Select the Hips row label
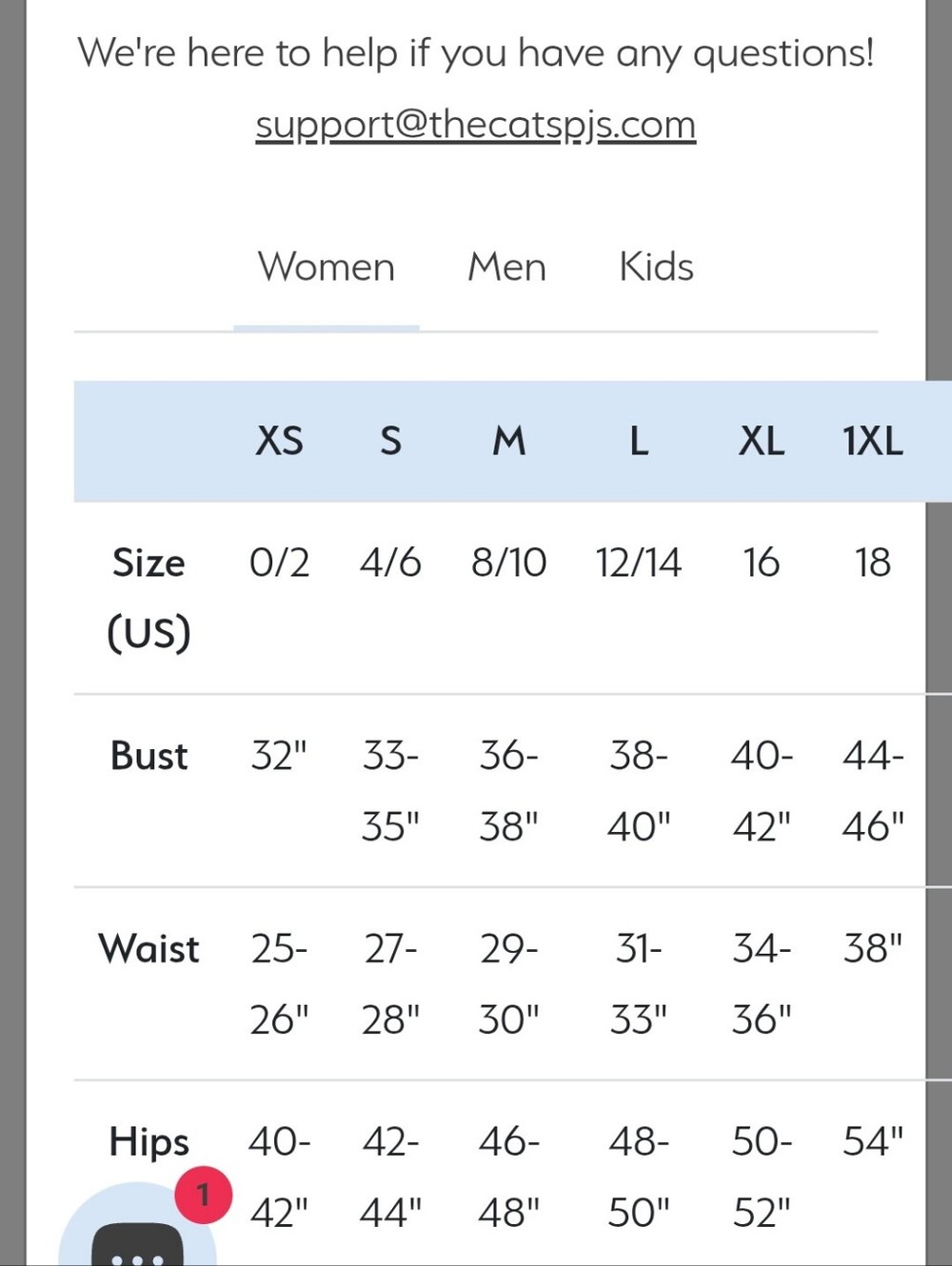This screenshot has height=1266, width=952. [149, 1142]
